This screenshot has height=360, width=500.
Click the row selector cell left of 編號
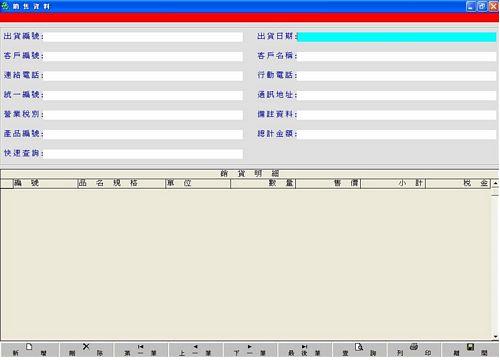click(x=7, y=183)
